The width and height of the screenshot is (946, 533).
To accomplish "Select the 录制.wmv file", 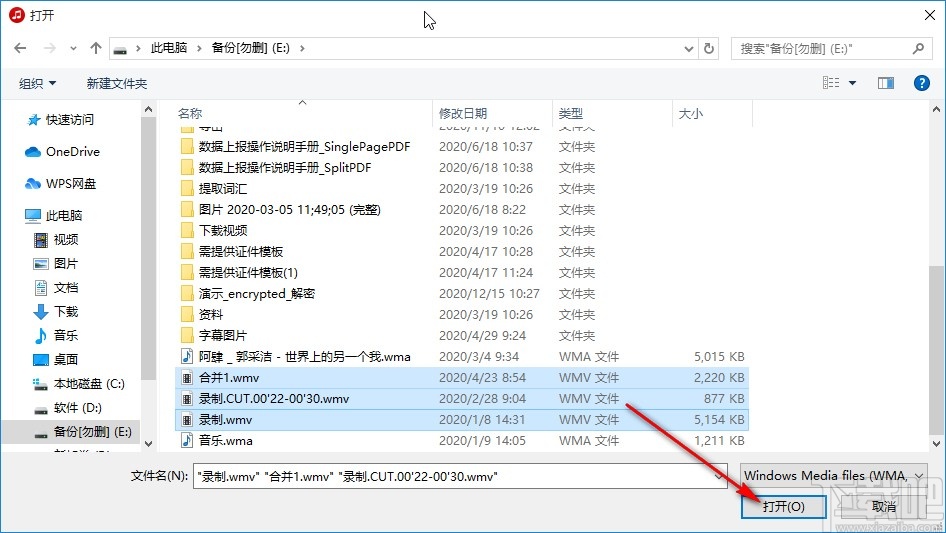I will 462,420.
